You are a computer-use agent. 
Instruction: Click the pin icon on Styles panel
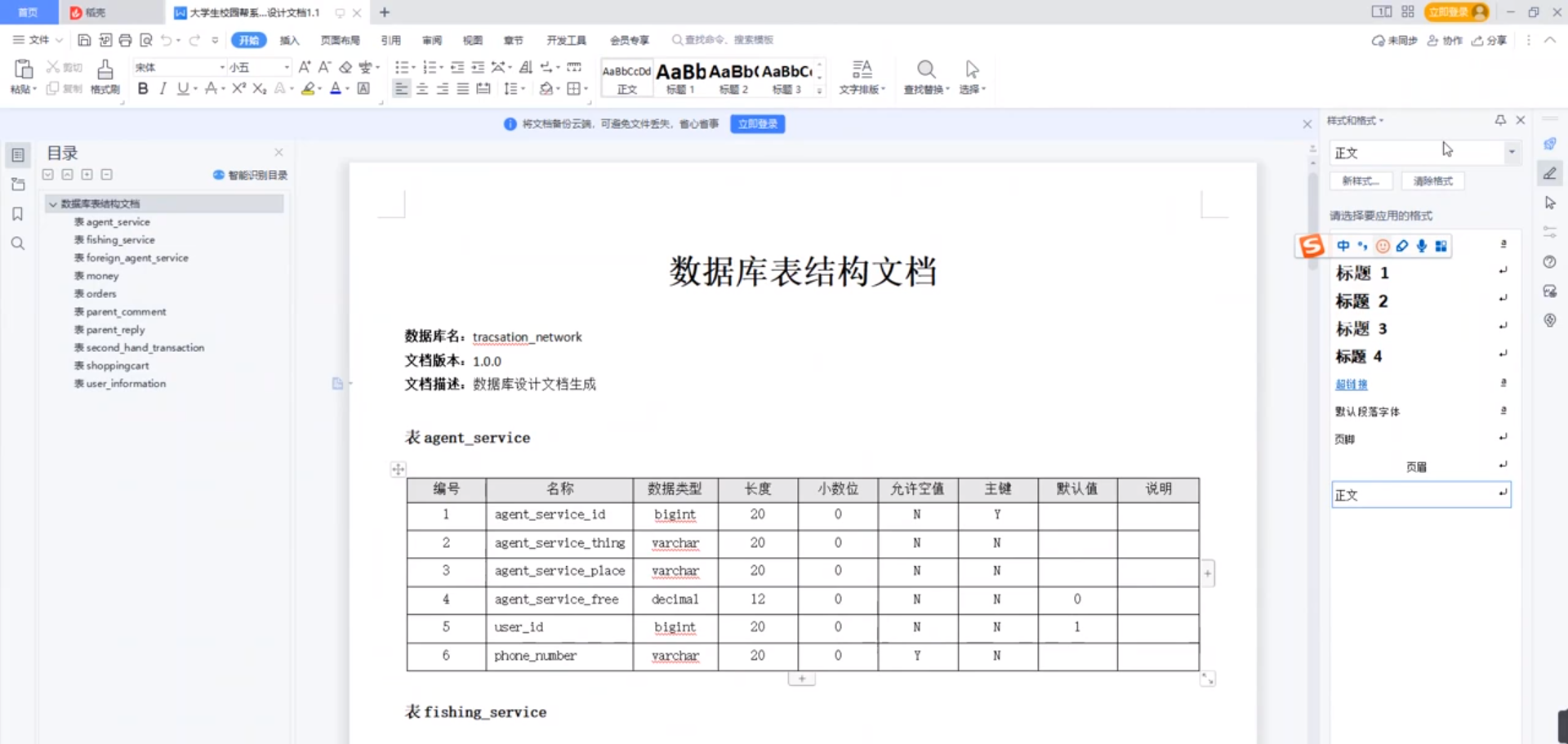click(1500, 120)
